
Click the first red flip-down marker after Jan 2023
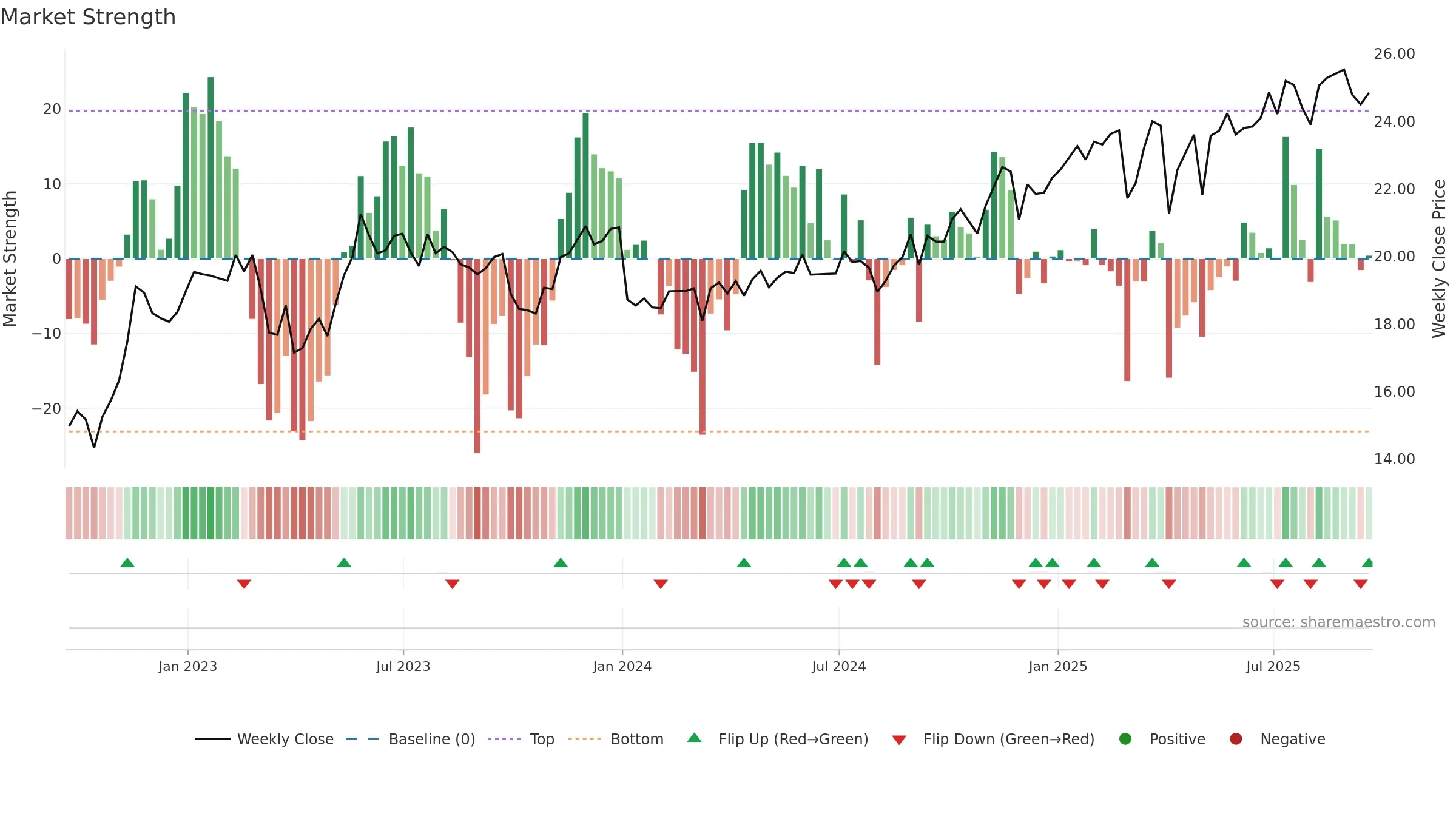(244, 584)
